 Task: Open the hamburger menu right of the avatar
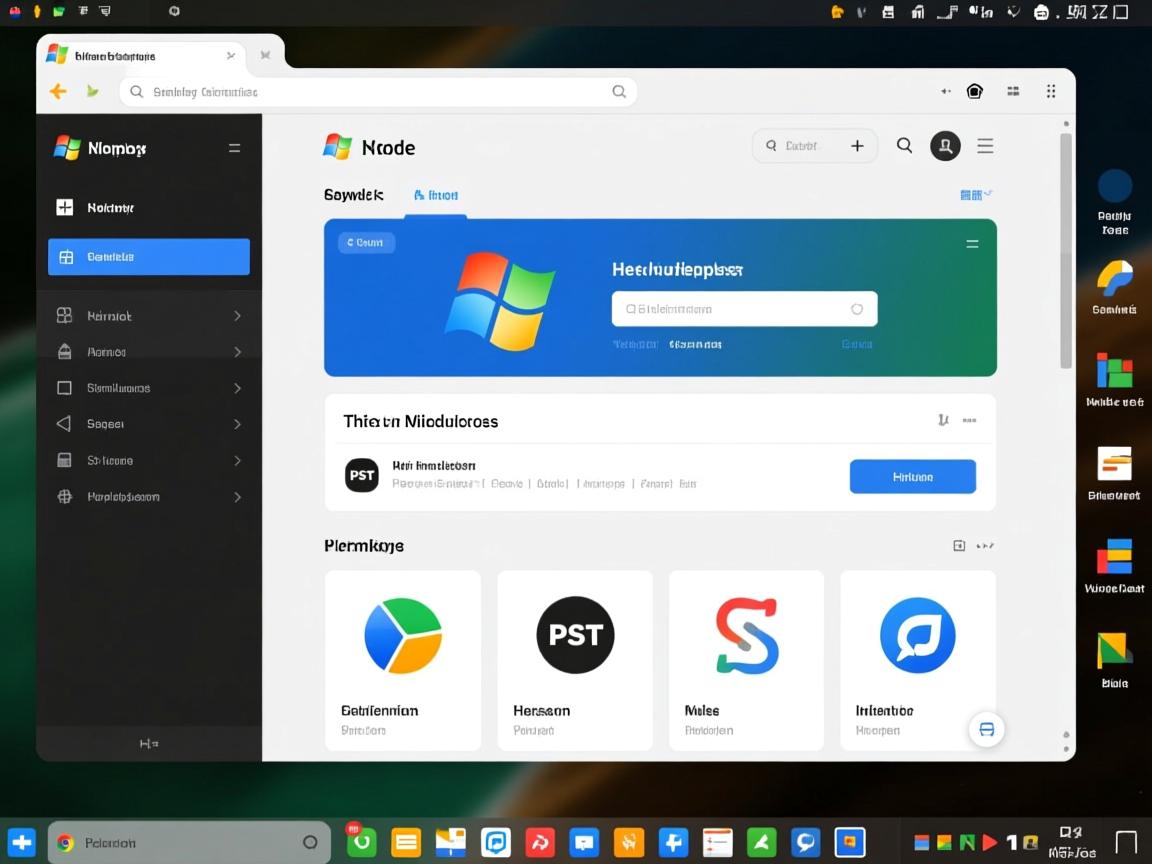pyautogui.click(x=985, y=146)
